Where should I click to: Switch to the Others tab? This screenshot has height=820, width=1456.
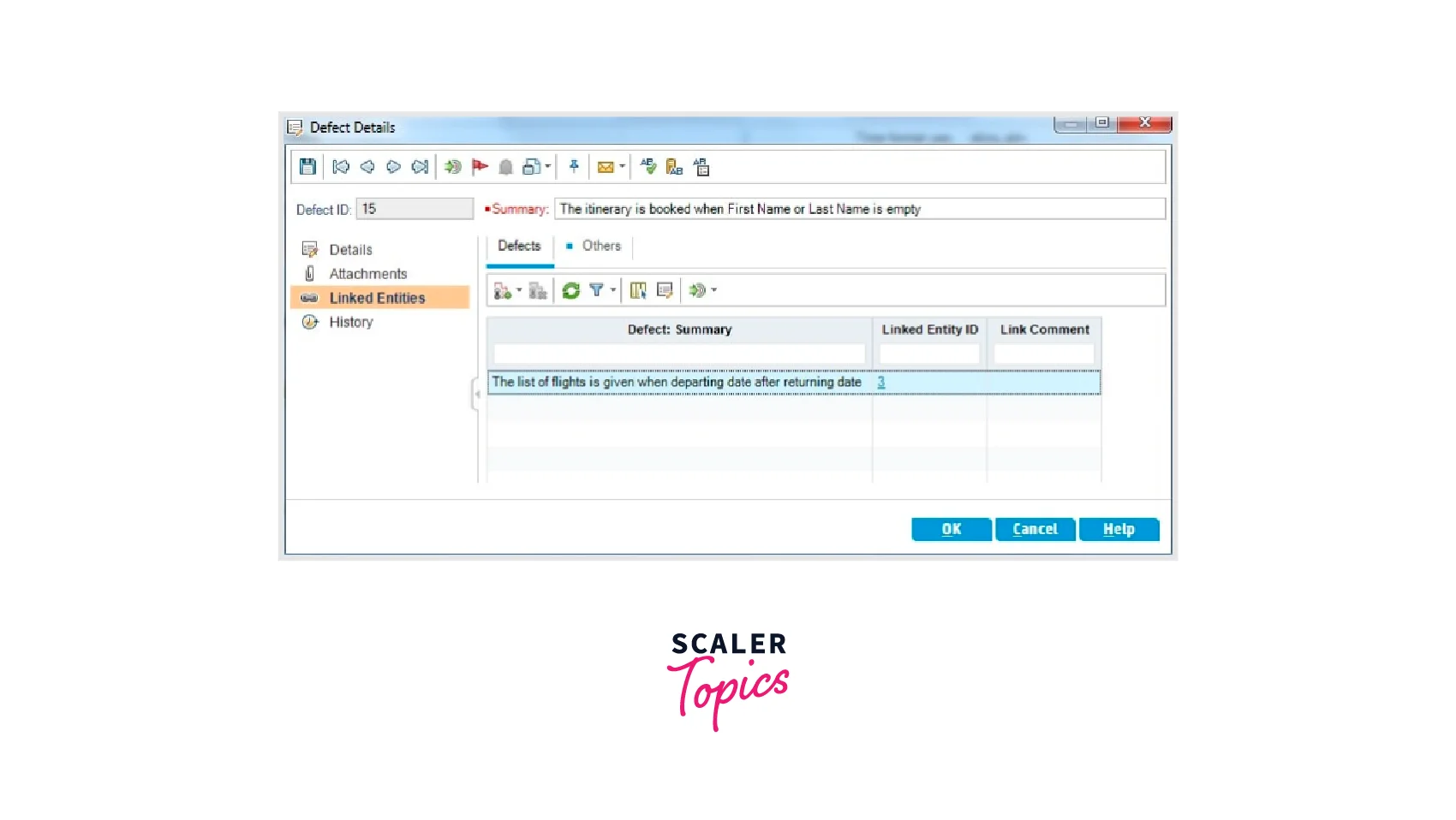tap(600, 247)
